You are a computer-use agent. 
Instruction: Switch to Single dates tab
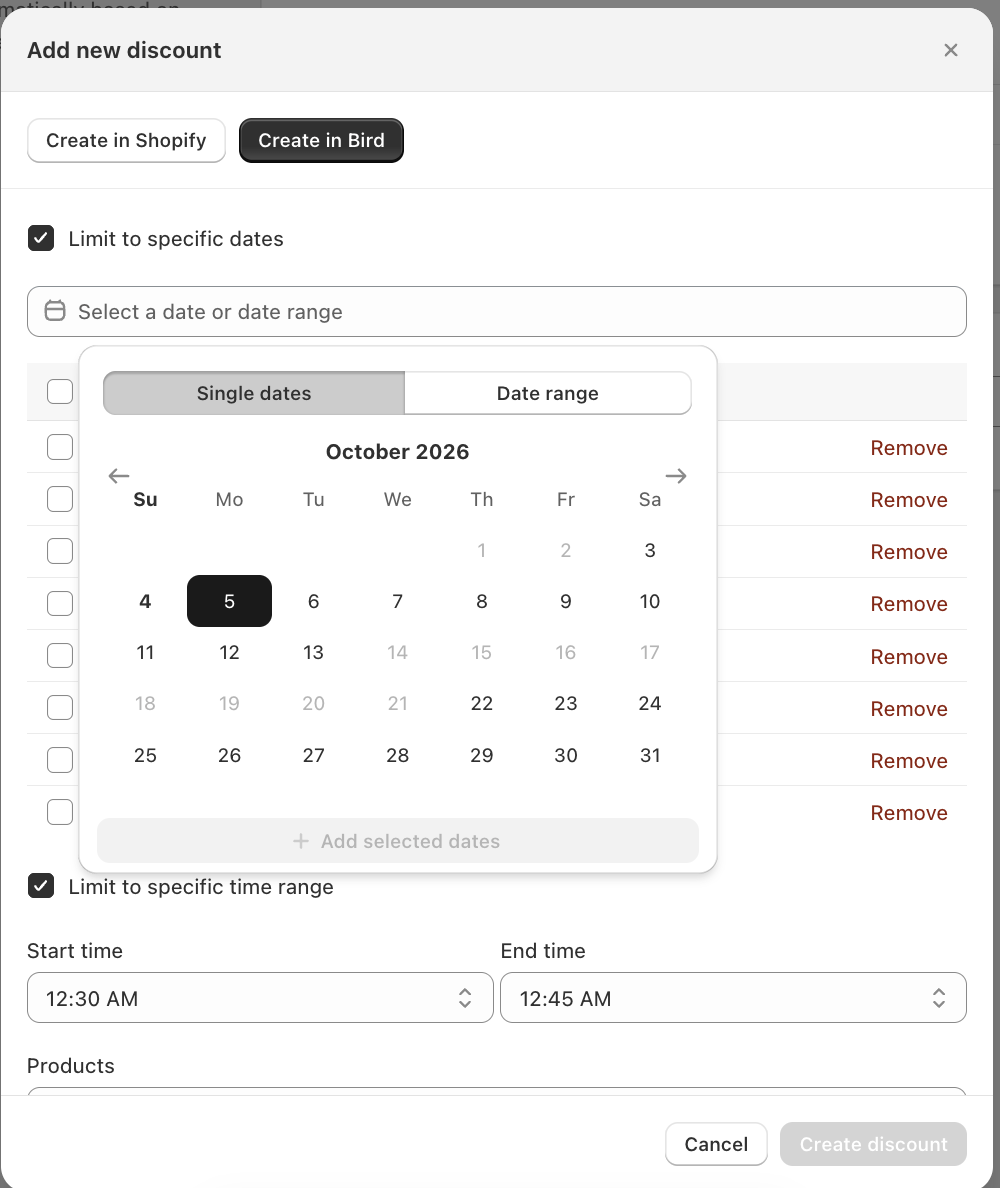[x=254, y=393]
